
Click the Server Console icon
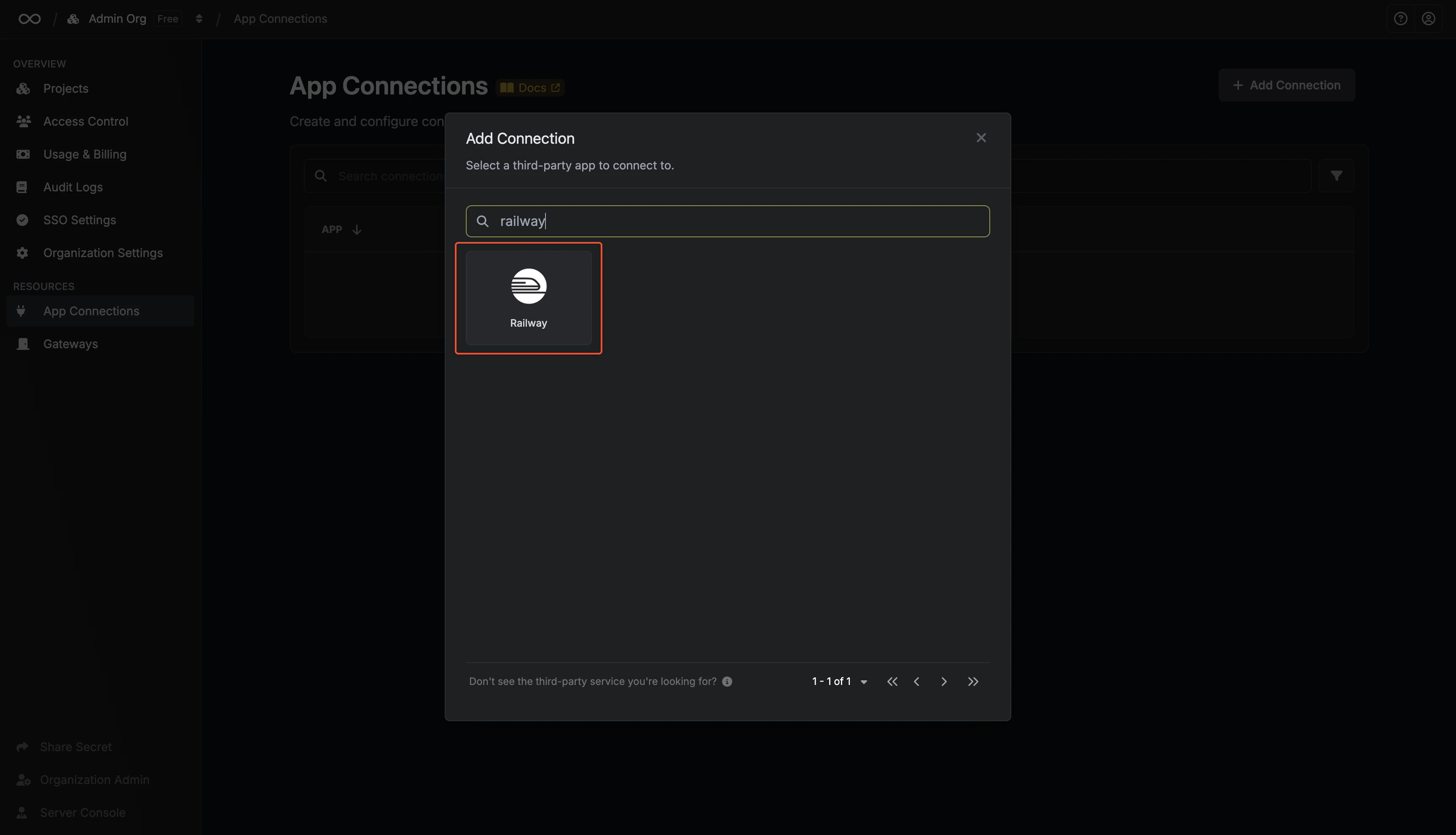click(22, 812)
